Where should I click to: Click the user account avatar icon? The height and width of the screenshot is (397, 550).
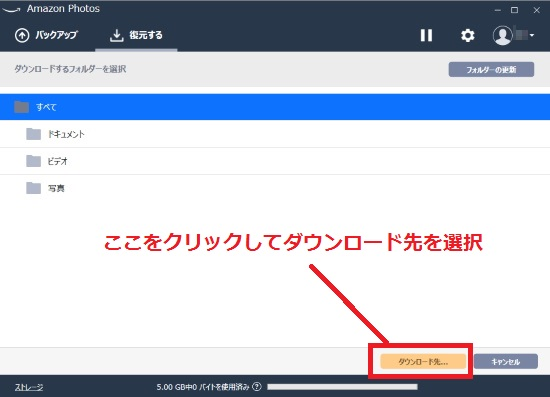click(x=502, y=35)
